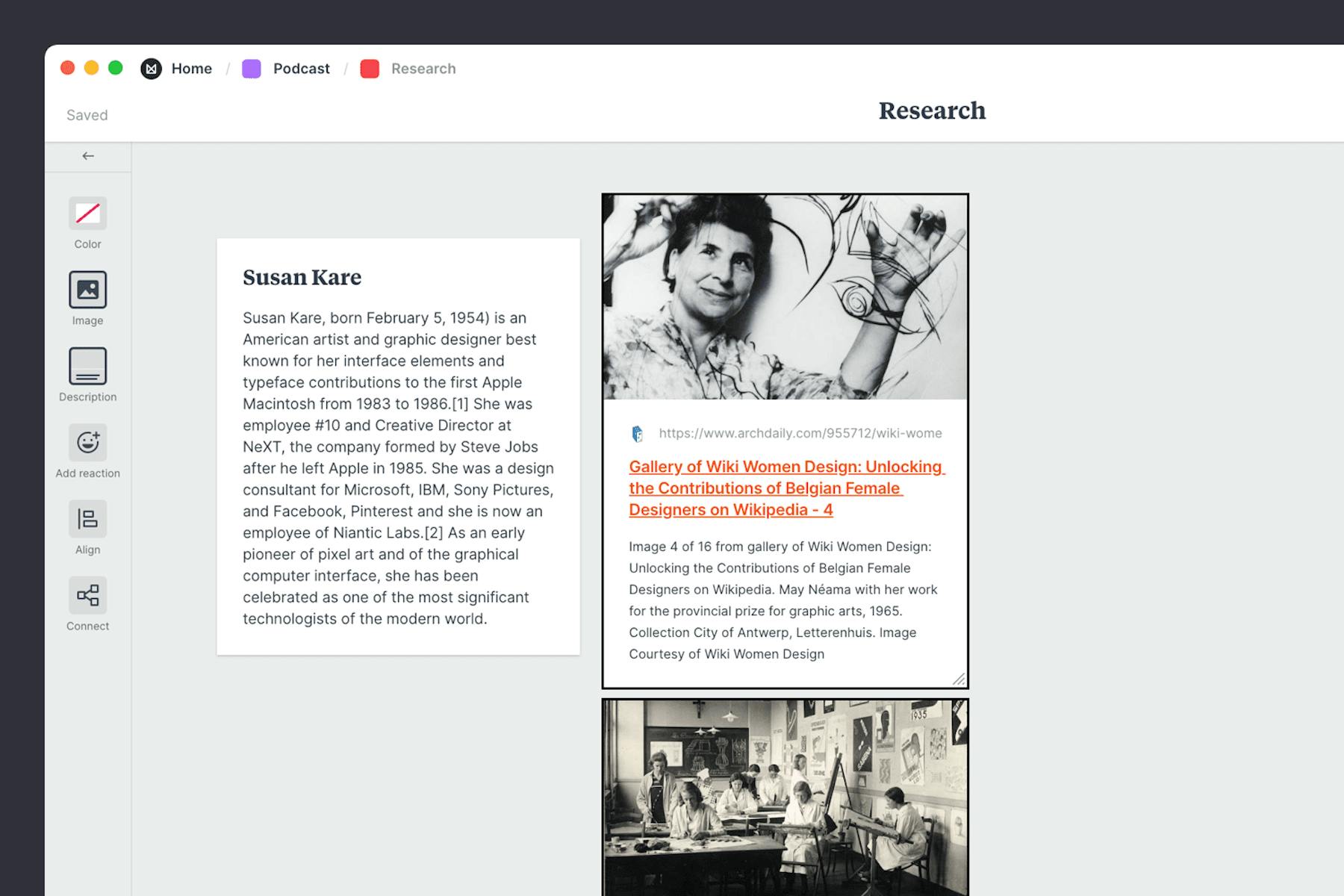Click the archdaily.com URL text
The image size is (1344, 896).
pos(799,433)
